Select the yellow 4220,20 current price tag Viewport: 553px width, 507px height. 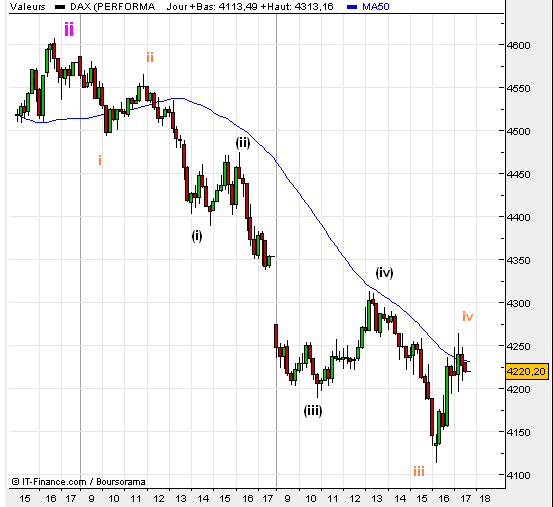527,371
